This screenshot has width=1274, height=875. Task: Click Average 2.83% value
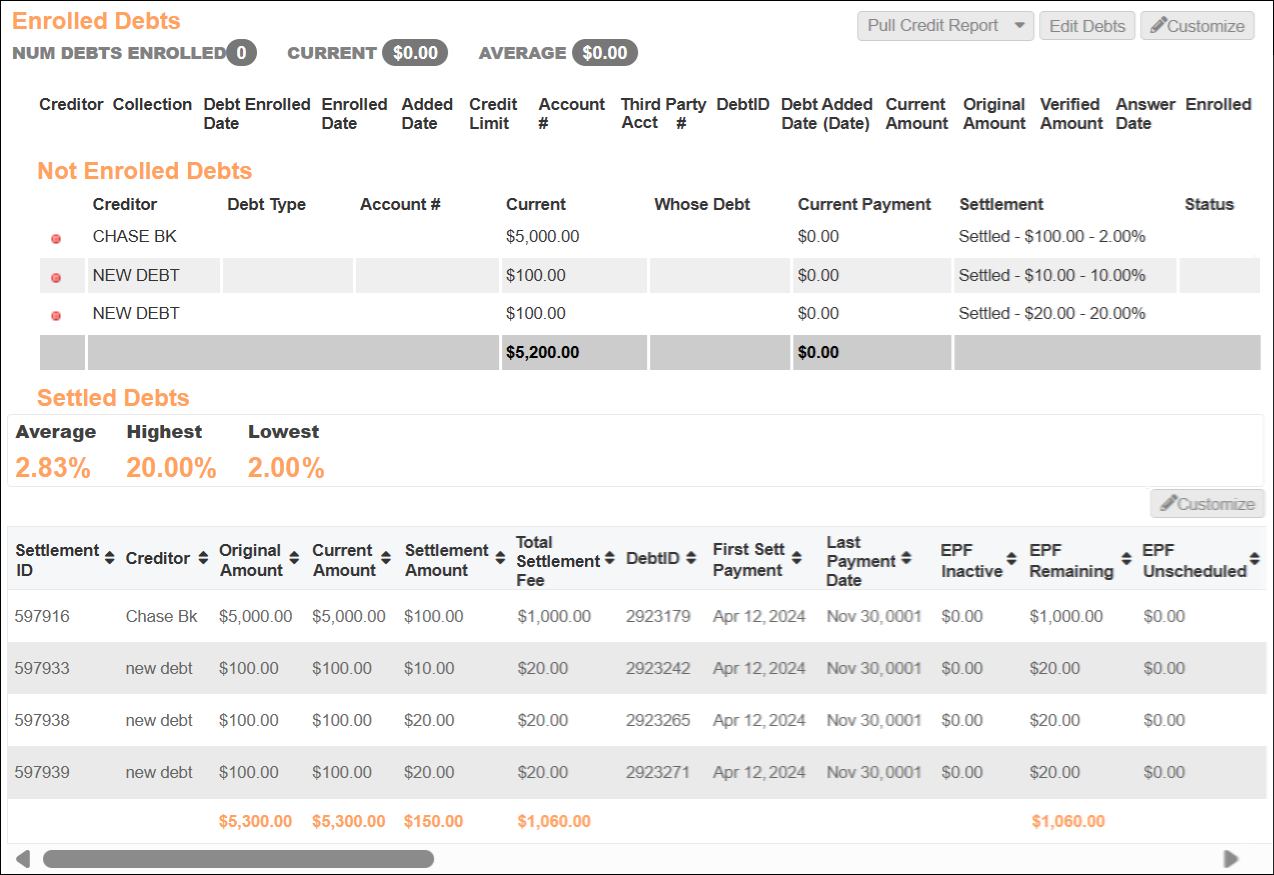coord(53,468)
